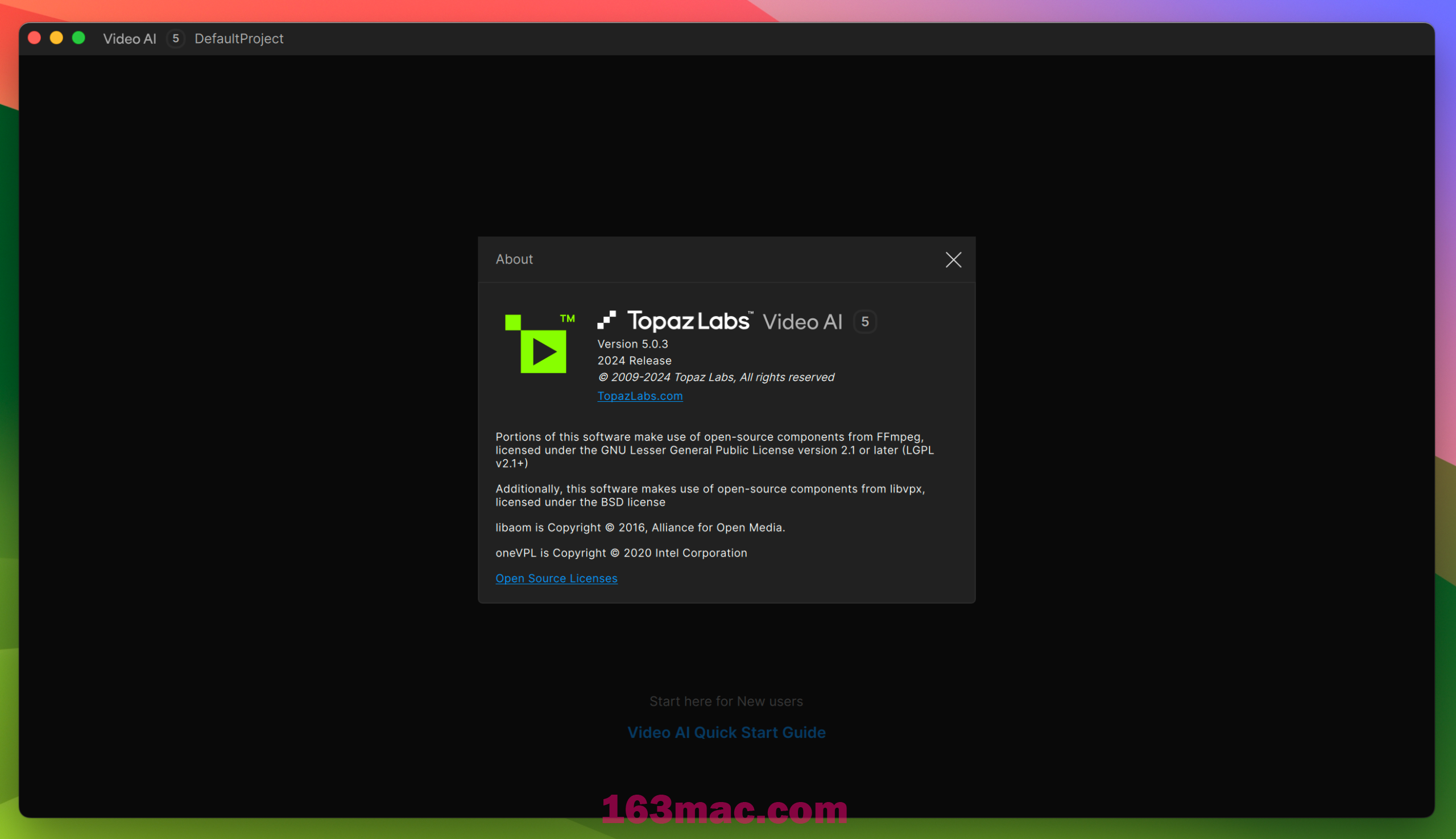The width and height of the screenshot is (1456, 839).
Task: Click the About dialog title
Action: 514,259
